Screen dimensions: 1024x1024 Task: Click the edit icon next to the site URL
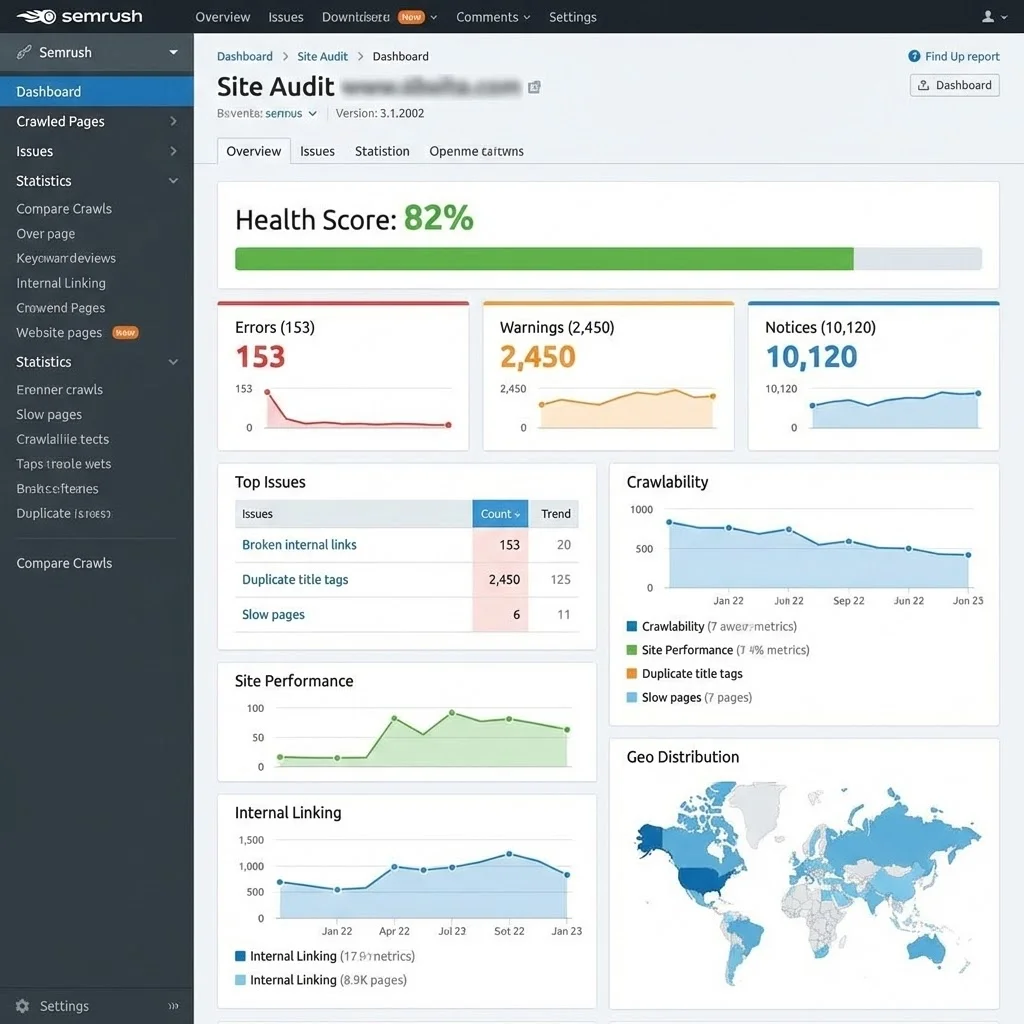[534, 88]
